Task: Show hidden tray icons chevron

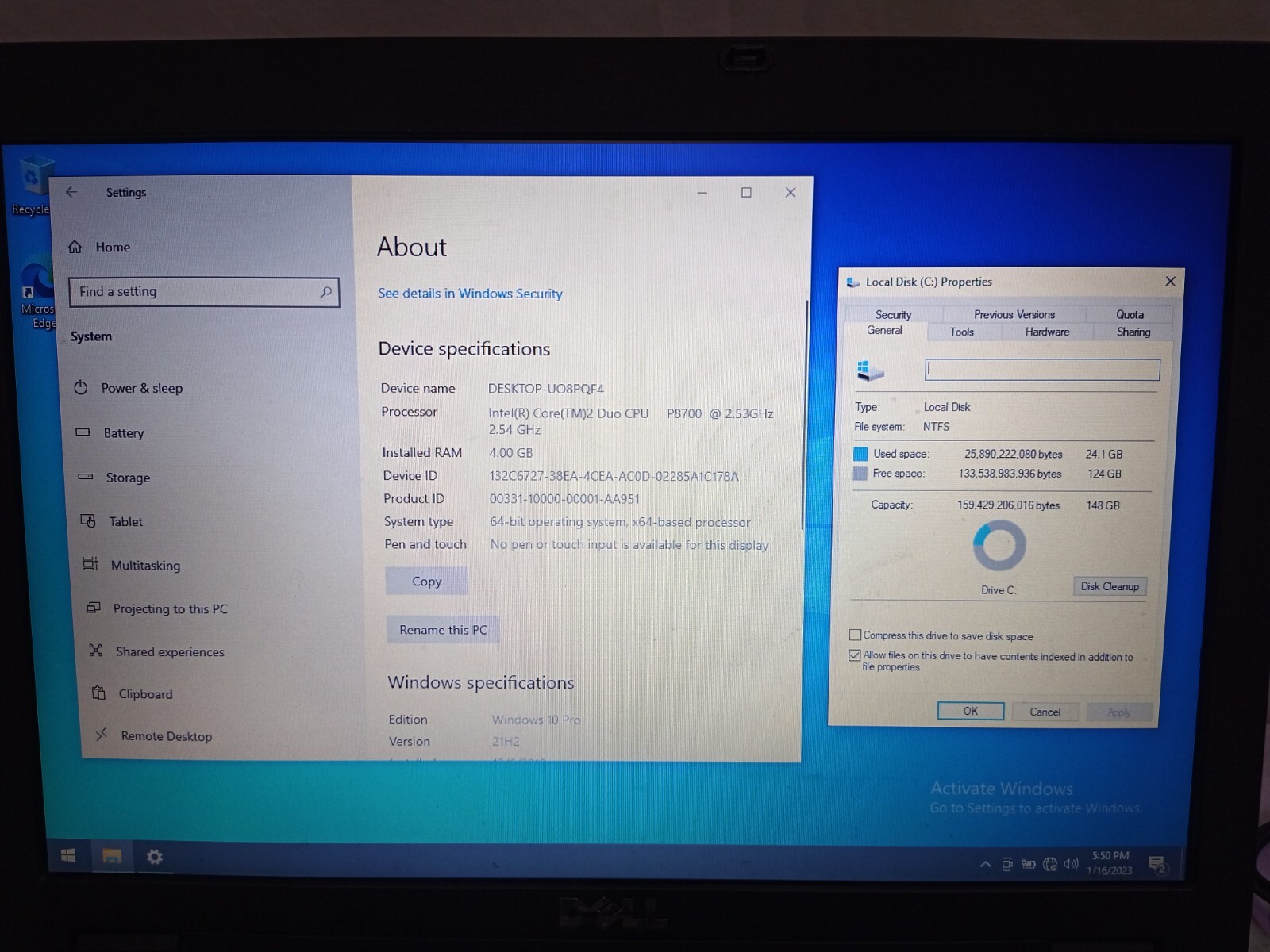Action: 985,864
